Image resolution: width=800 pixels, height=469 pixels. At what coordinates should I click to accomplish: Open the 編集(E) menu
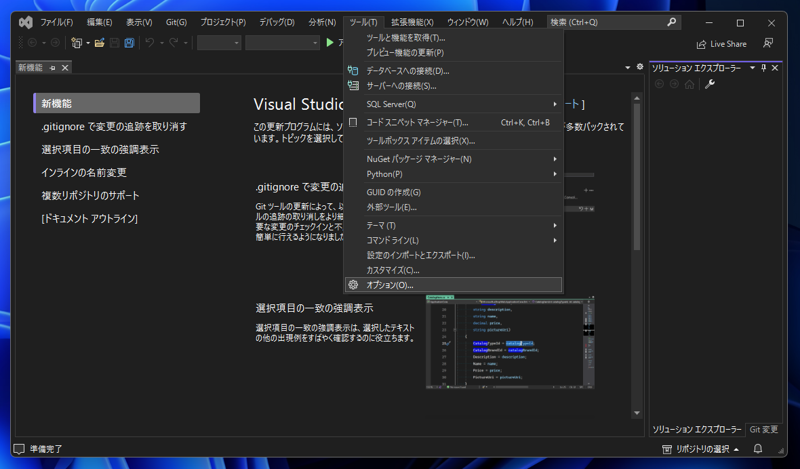pyautogui.click(x=99, y=22)
